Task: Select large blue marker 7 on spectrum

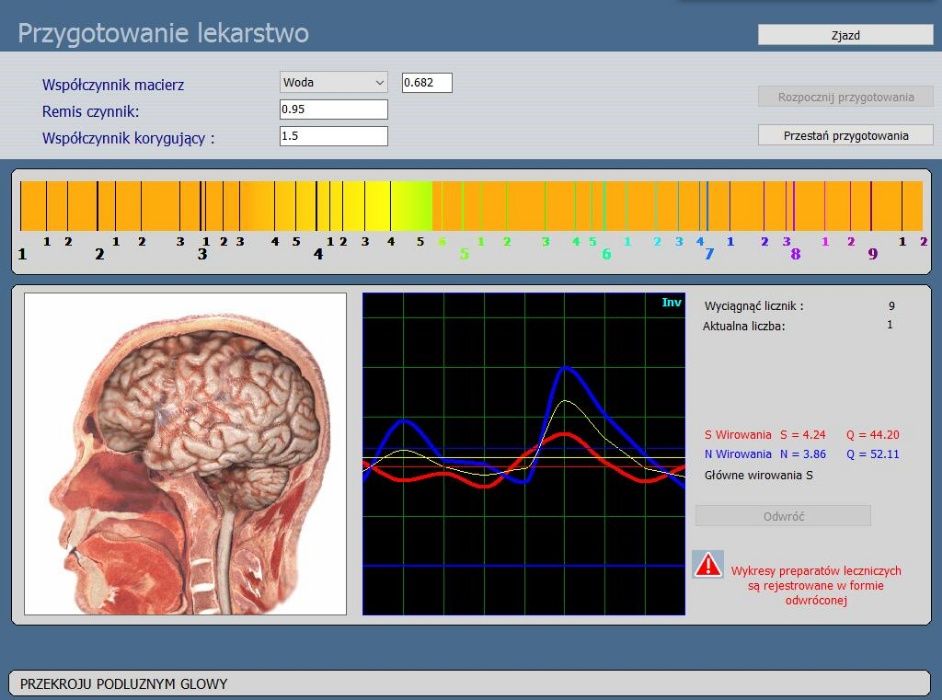Action: click(x=709, y=254)
